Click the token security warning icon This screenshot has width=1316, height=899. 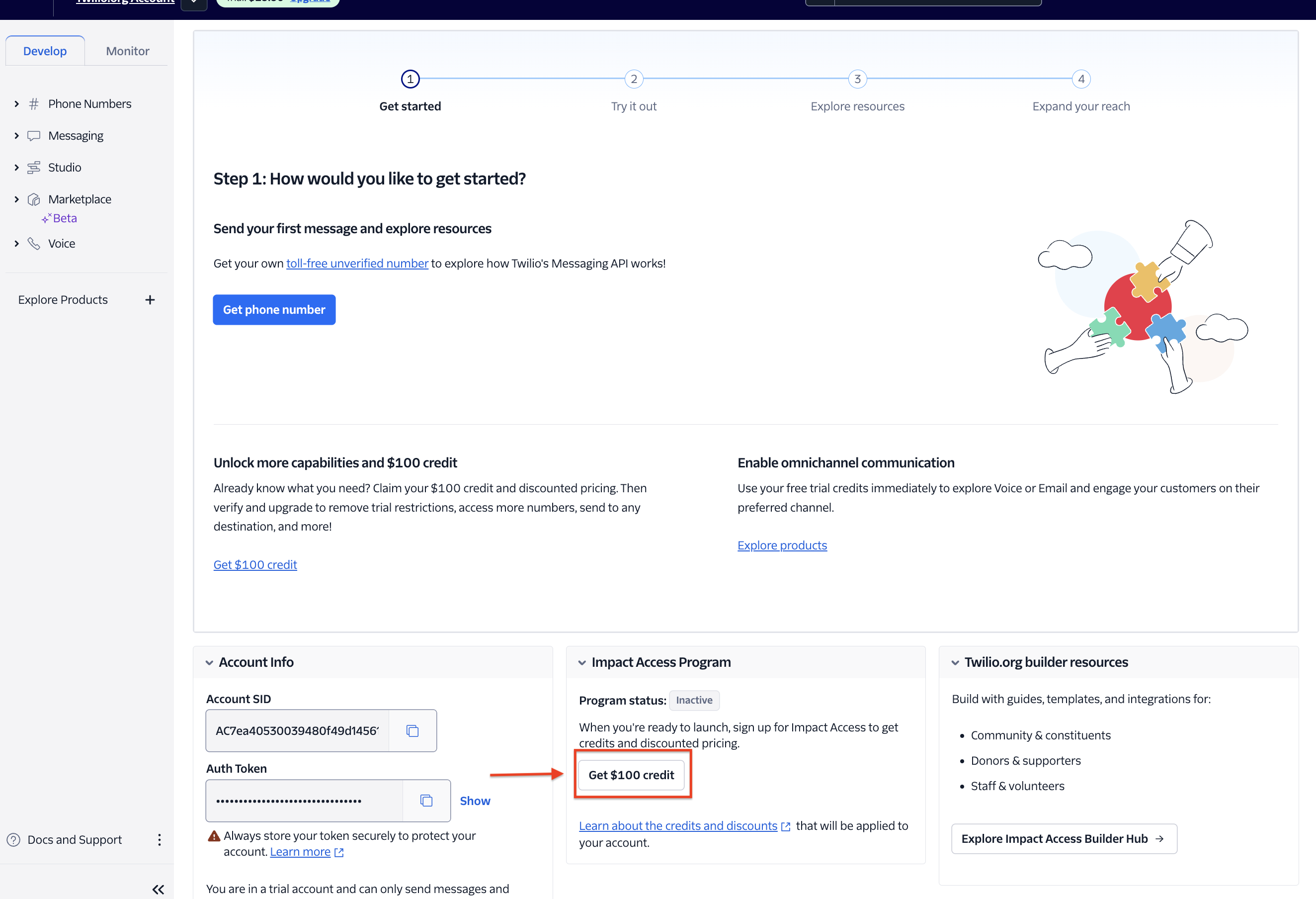(x=214, y=836)
